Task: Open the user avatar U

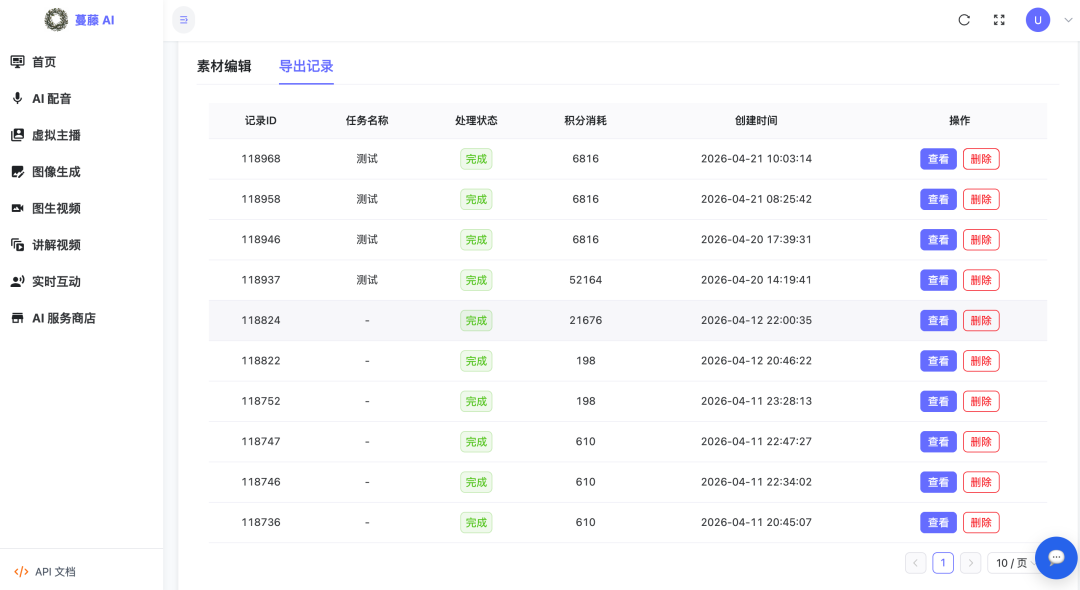Action: [x=1037, y=20]
